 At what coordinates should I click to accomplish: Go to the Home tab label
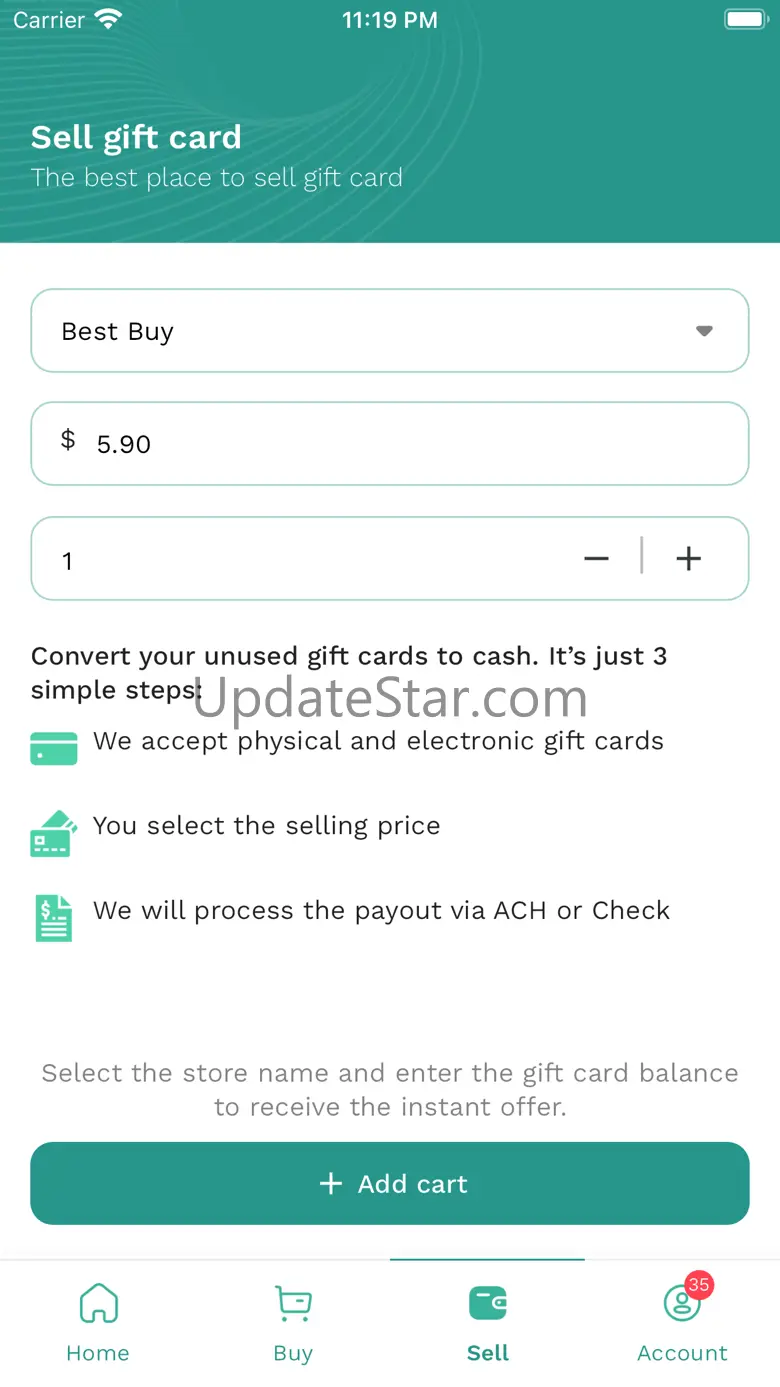98,1353
